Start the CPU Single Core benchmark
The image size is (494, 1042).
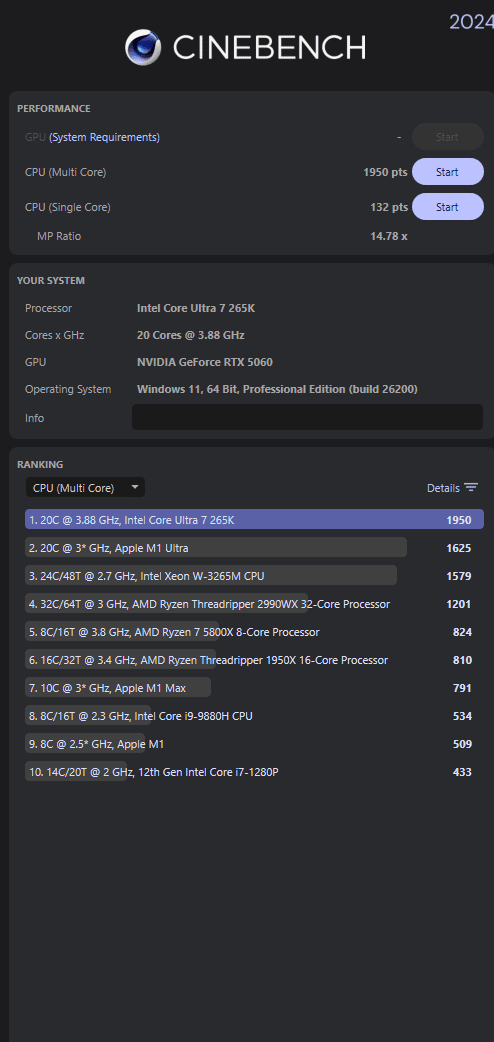coord(447,207)
